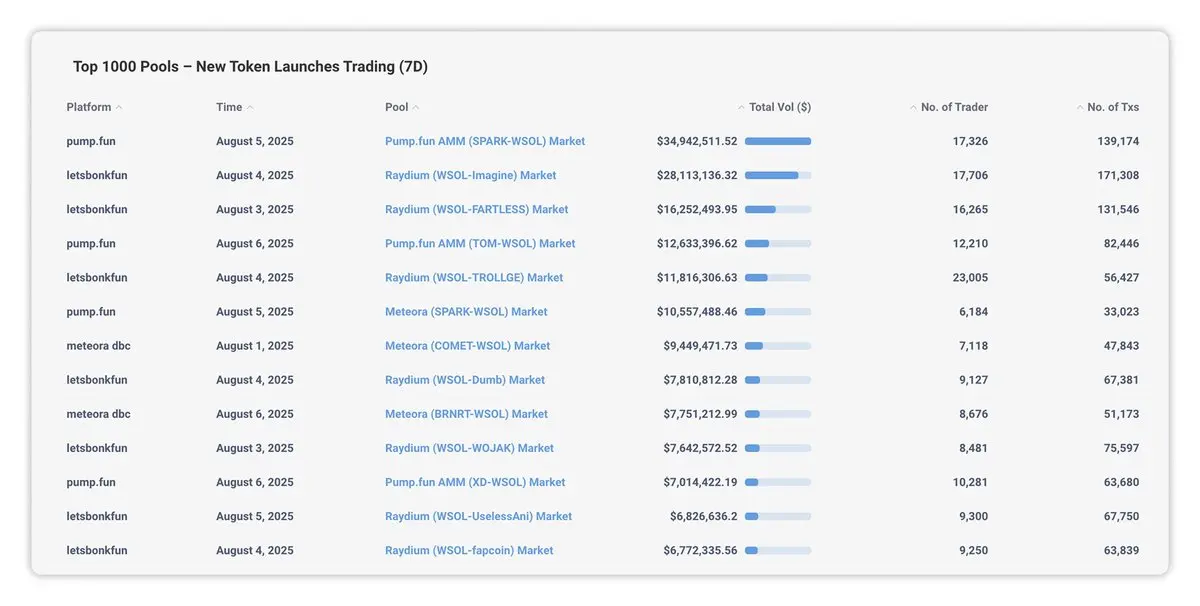
Task: Select total volume value $7,810,812.28
Action: [x=700, y=380]
